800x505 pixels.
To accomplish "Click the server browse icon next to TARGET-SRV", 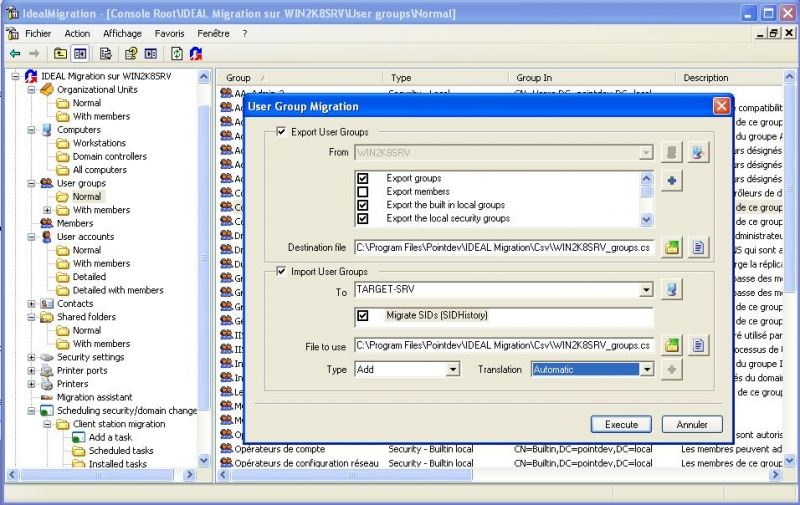I will tap(673, 290).
